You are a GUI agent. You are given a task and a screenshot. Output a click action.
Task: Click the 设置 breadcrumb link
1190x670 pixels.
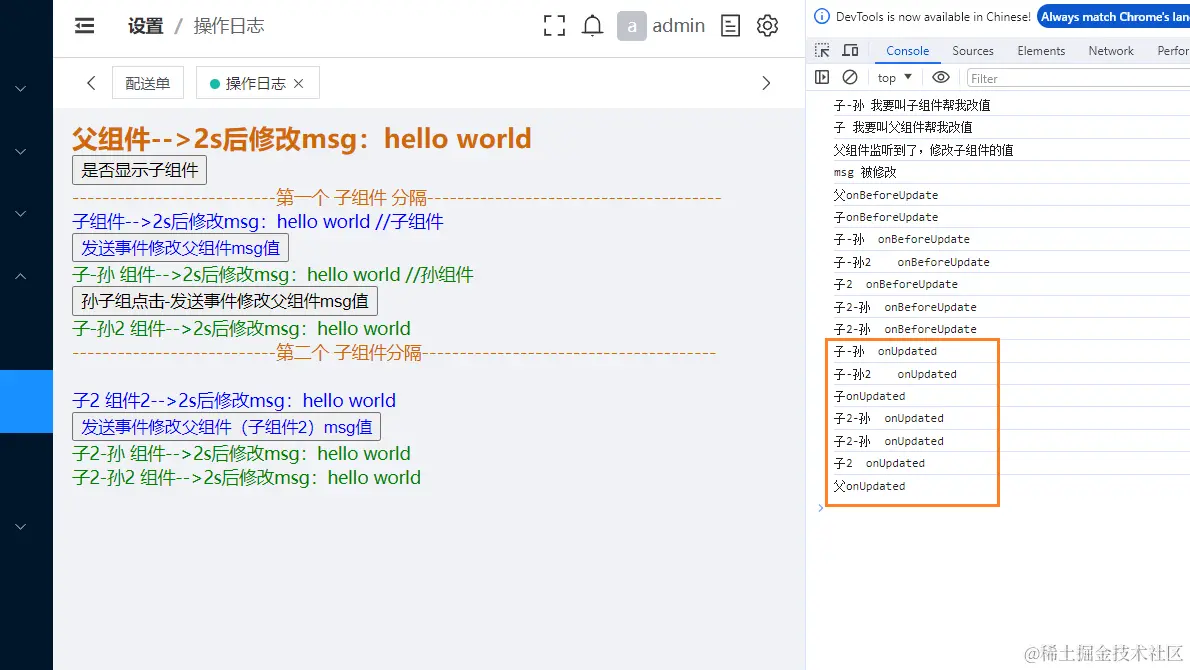(145, 26)
